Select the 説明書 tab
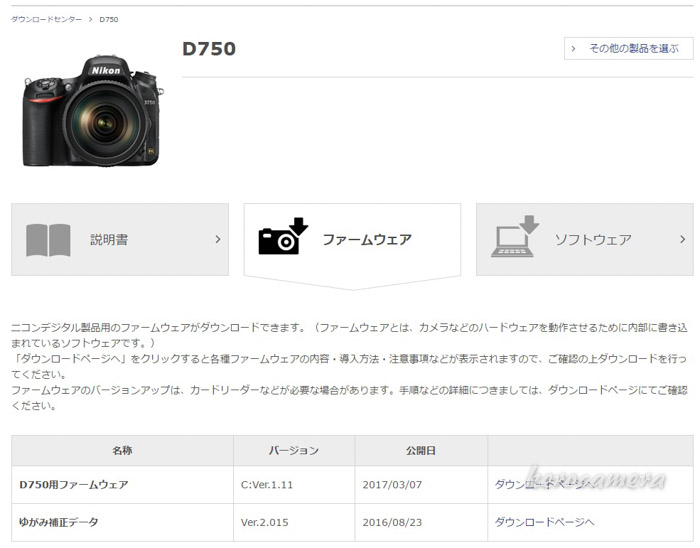The image size is (700, 548). [120, 240]
